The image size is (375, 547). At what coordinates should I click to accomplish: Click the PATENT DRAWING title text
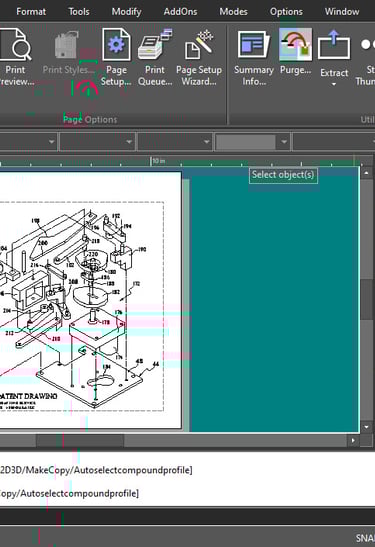click(x=29, y=396)
